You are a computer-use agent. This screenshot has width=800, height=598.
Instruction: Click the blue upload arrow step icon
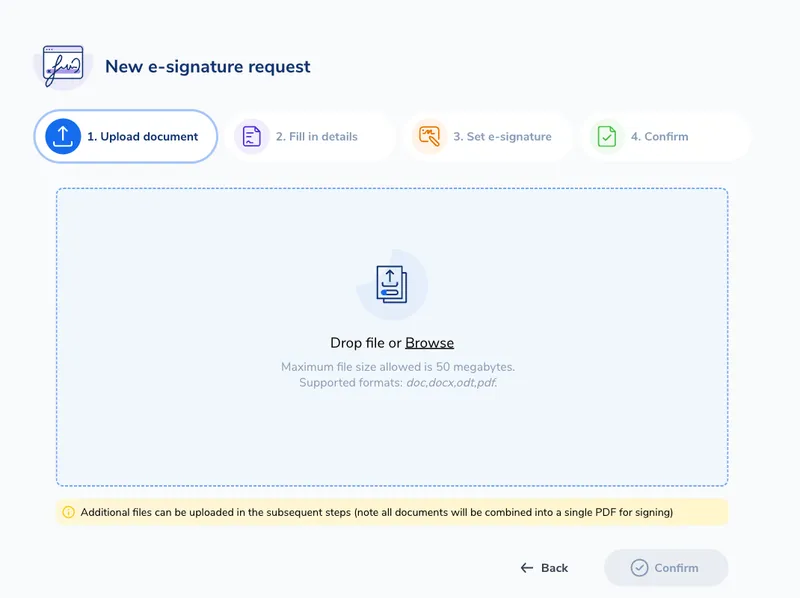[x=63, y=136]
